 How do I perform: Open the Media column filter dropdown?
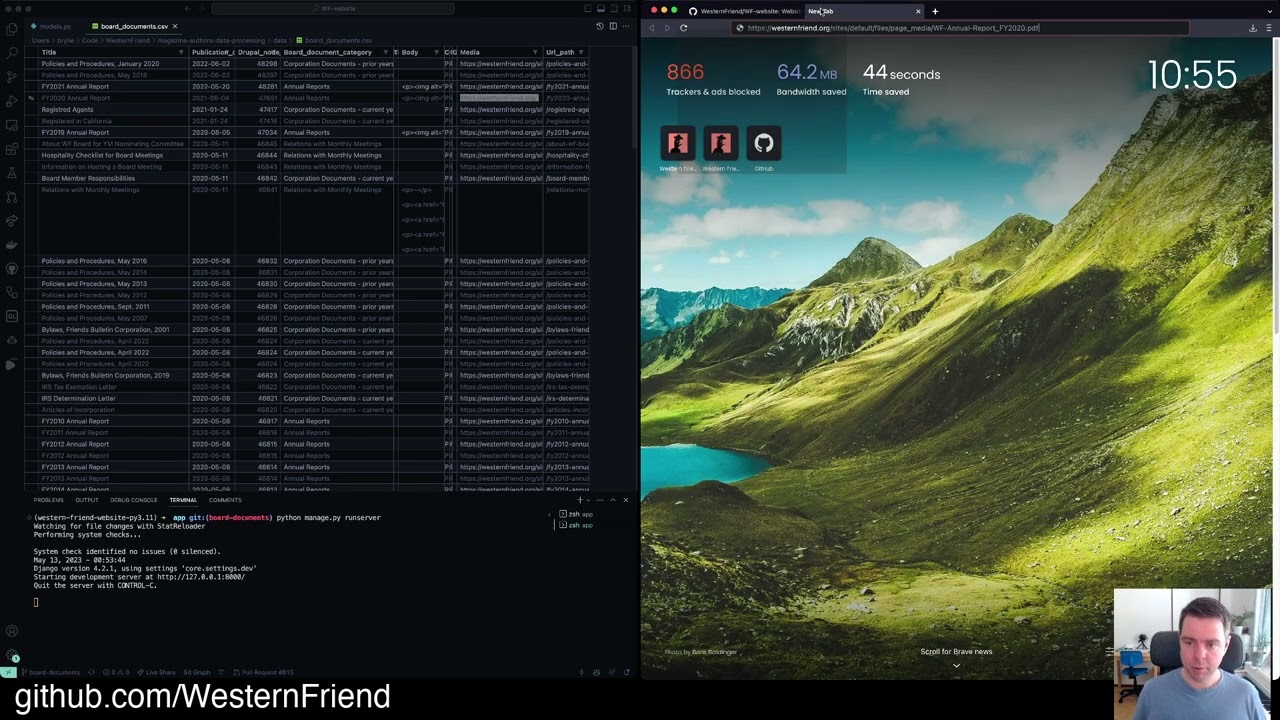[x=535, y=52]
